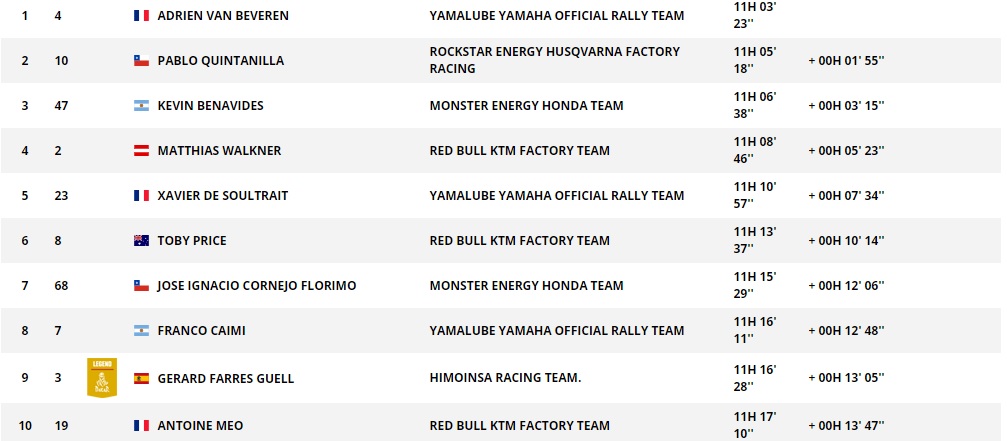Click the French flag beside Adrien Van Beveren

click(x=141, y=16)
